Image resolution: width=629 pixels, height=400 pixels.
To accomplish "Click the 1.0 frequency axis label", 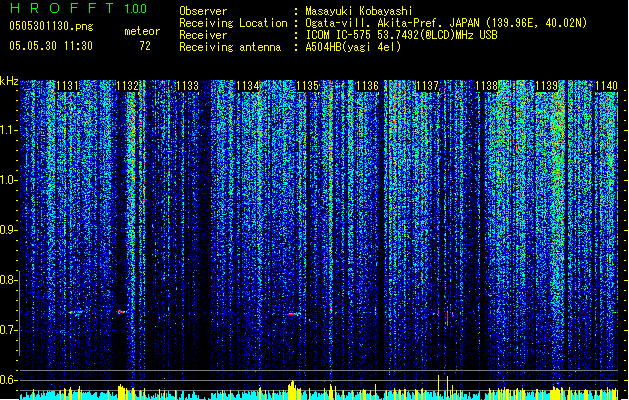I will pyautogui.click(x=8, y=180).
